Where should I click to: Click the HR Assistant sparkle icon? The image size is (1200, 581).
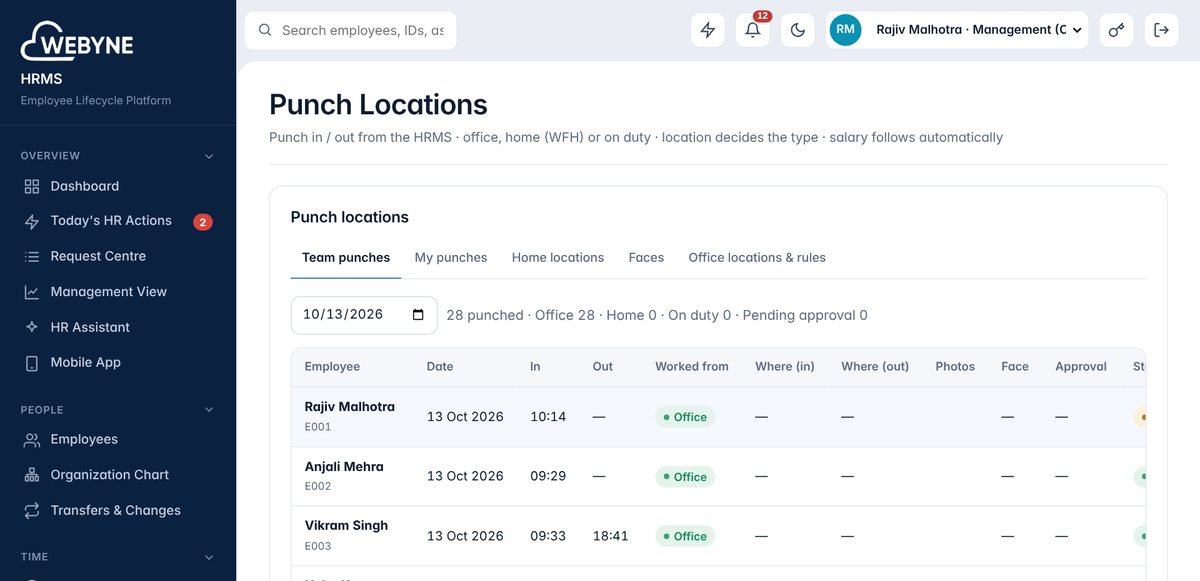click(32, 328)
